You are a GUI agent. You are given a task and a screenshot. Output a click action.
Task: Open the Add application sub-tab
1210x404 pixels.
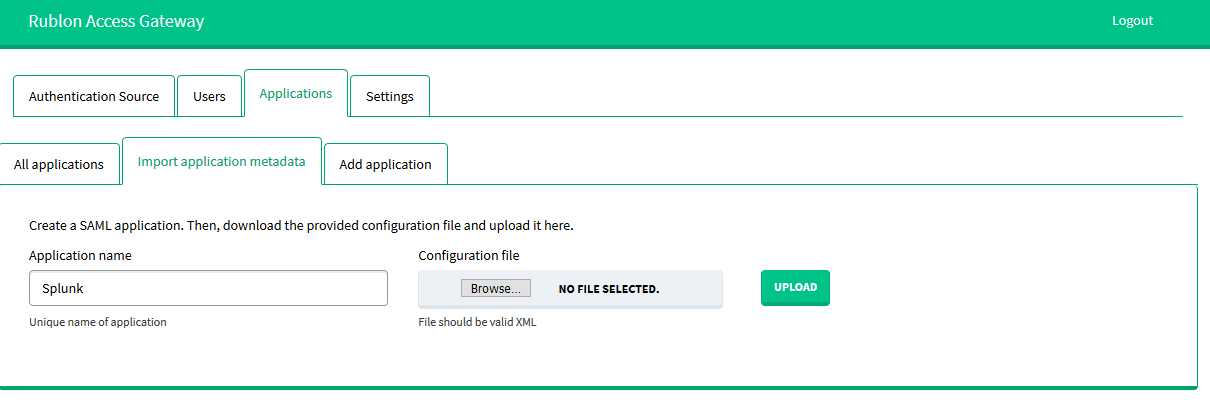(385, 165)
